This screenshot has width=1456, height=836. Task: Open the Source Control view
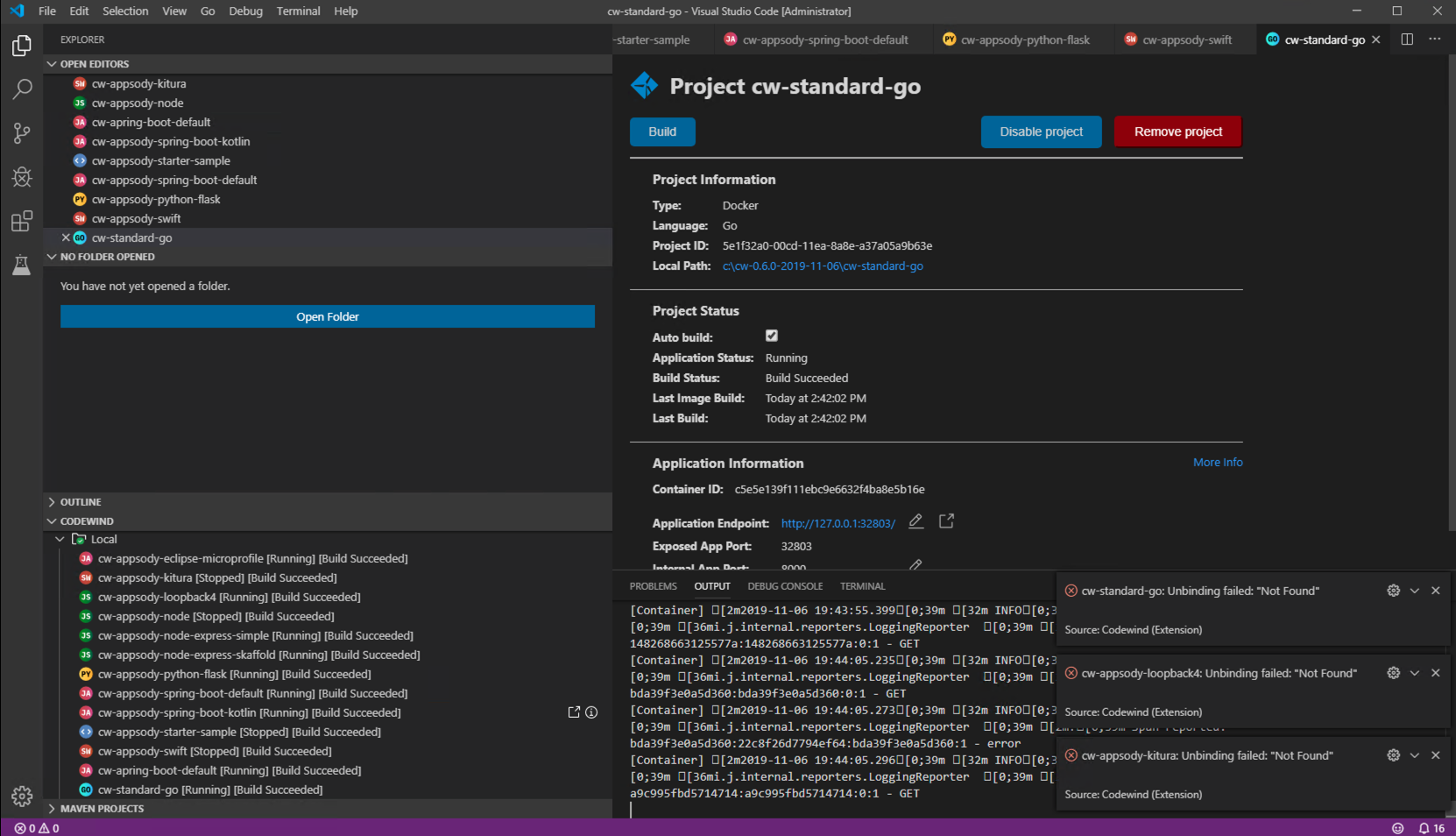[x=21, y=132]
